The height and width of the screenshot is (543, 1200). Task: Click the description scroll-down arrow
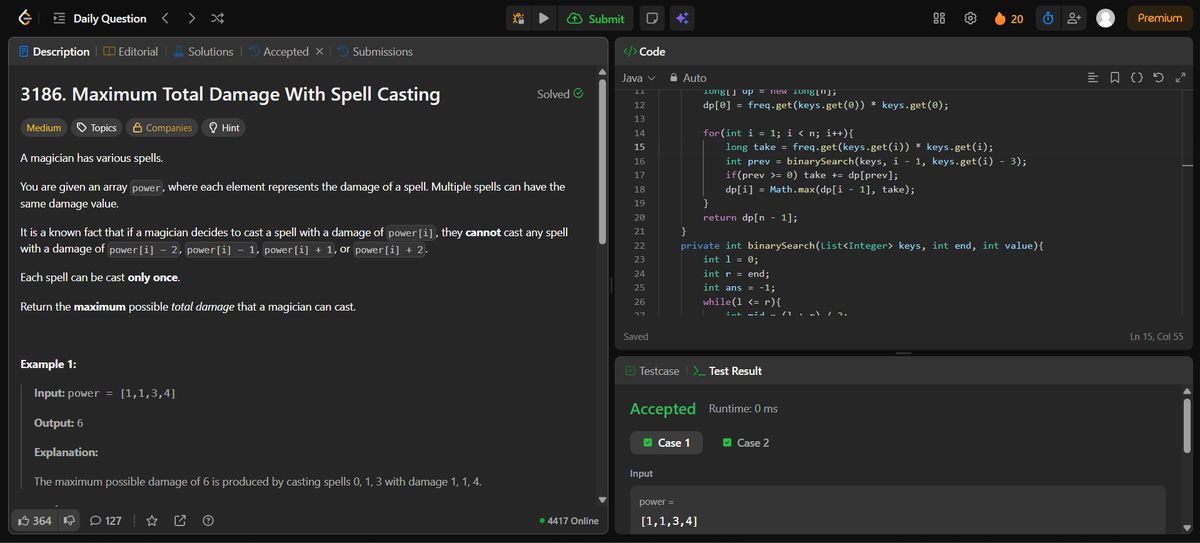click(602, 500)
